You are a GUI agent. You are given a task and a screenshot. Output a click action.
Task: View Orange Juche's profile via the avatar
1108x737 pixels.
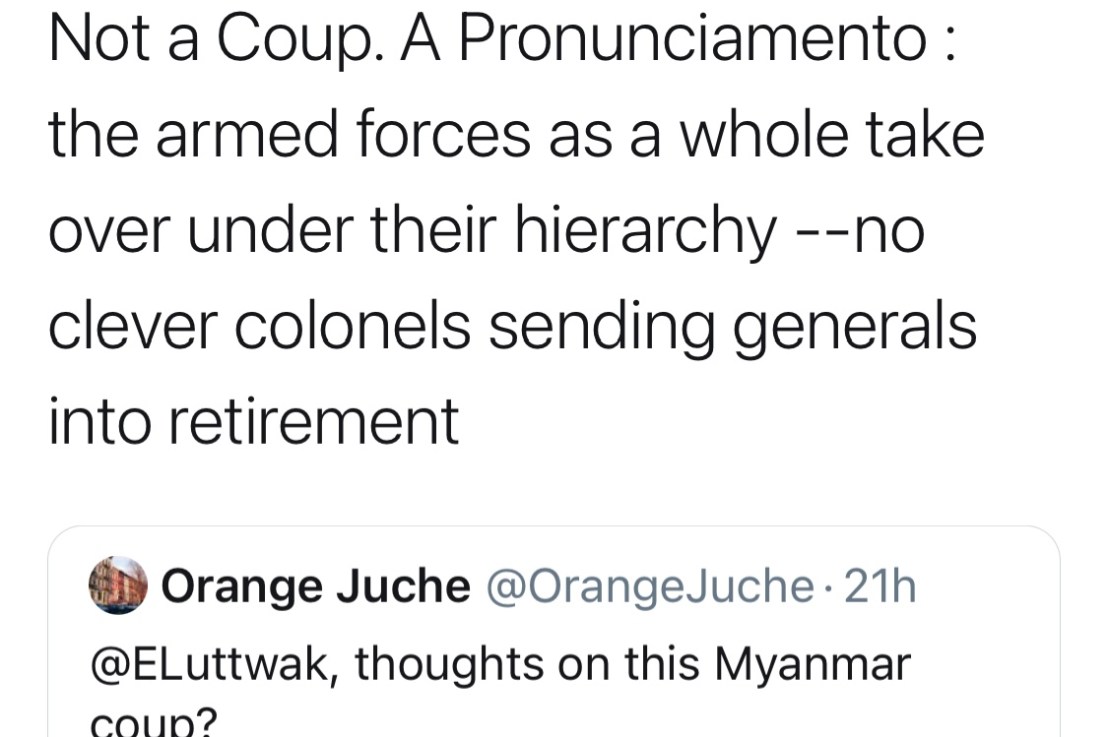click(x=112, y=585)
